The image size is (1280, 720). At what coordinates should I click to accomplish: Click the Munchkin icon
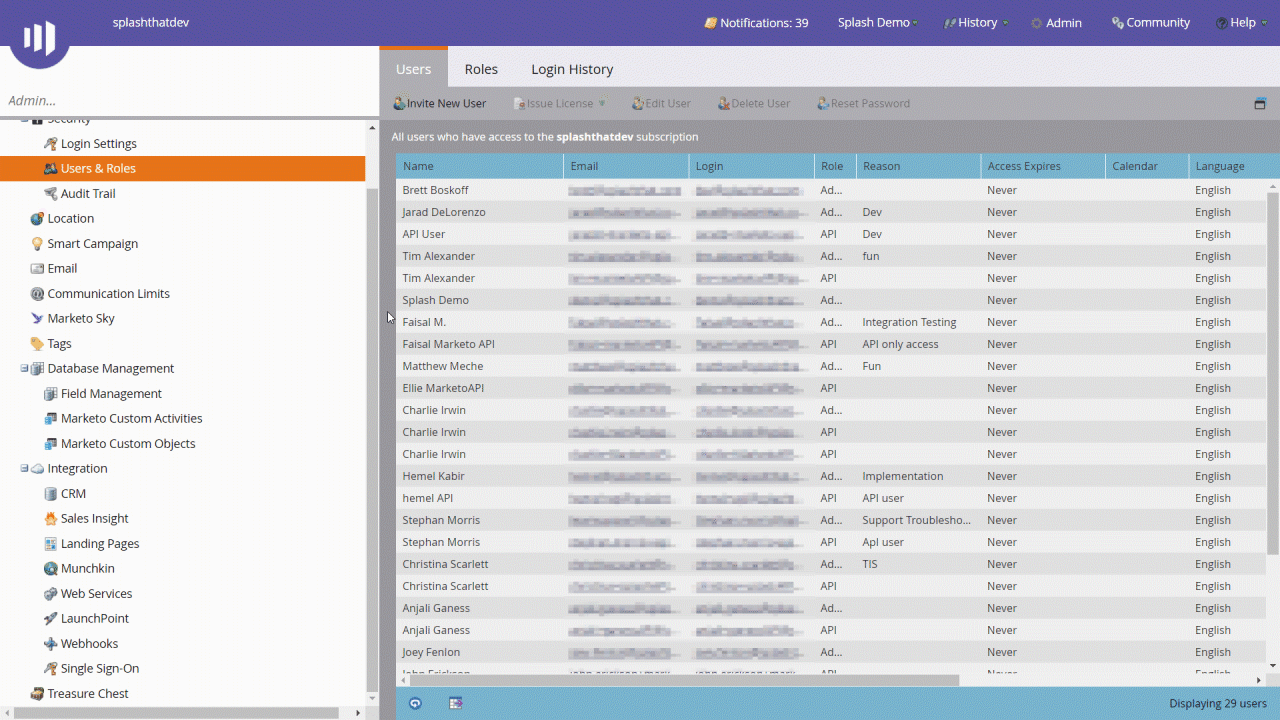50,569
